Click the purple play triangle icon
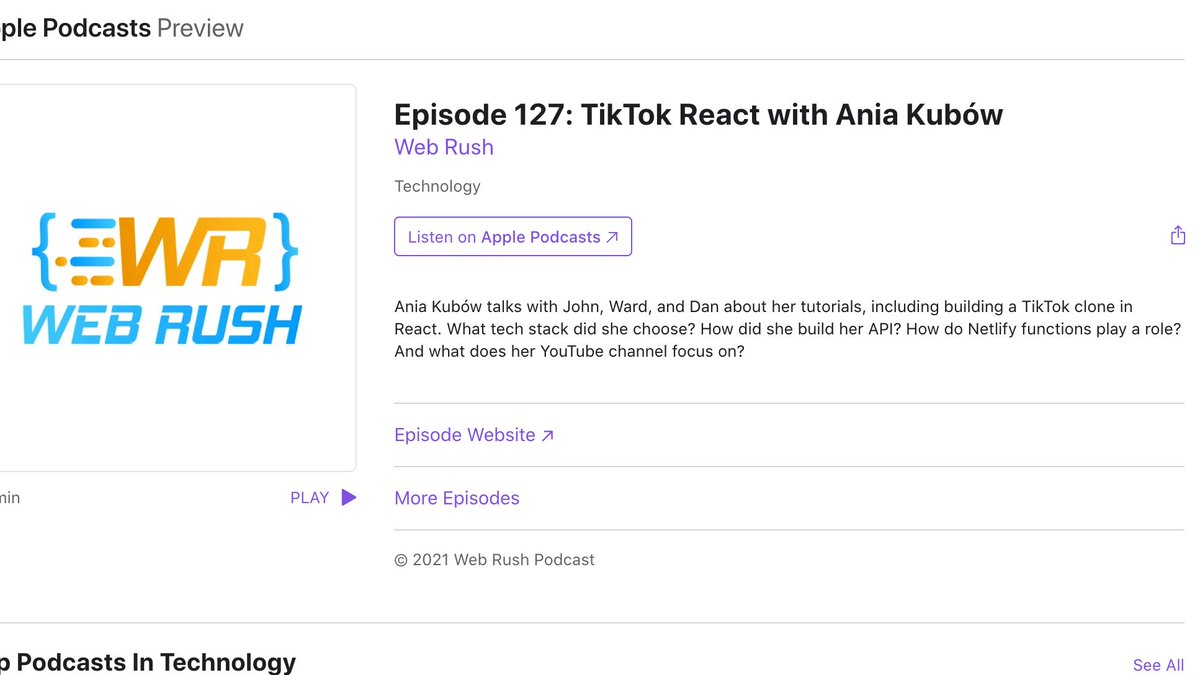The width and height of the screenshot is (1200, 675). [x=348, y=497]
